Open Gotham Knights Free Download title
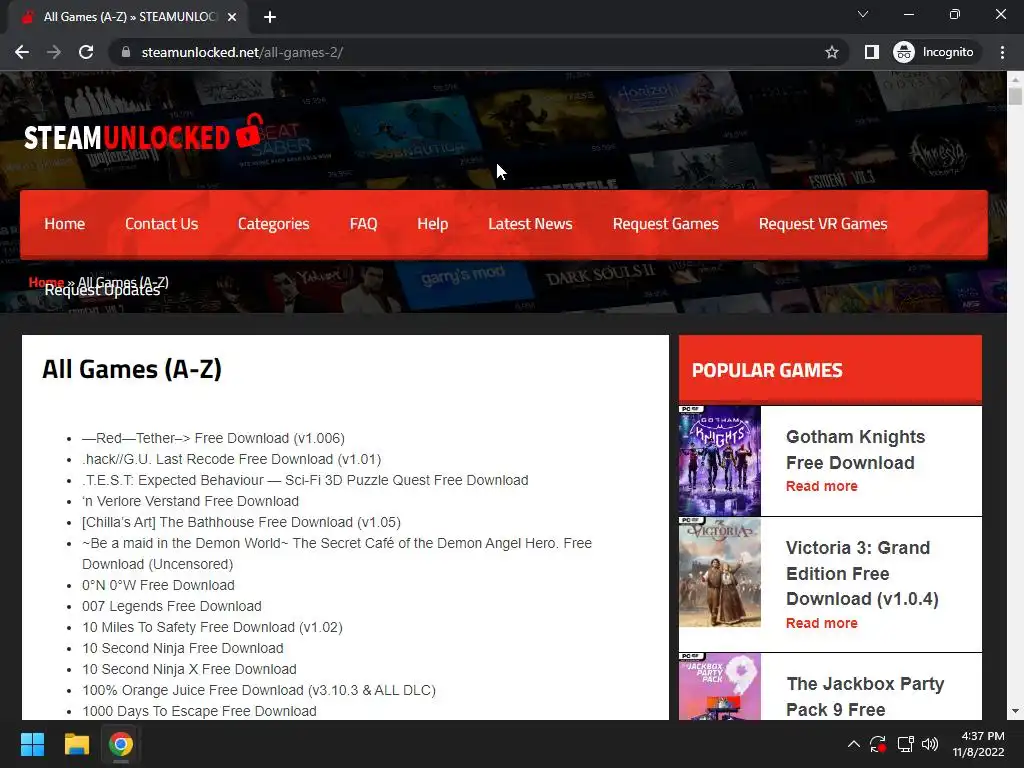Viewport: 1024px width, 768px height. (x=856, y=449)
